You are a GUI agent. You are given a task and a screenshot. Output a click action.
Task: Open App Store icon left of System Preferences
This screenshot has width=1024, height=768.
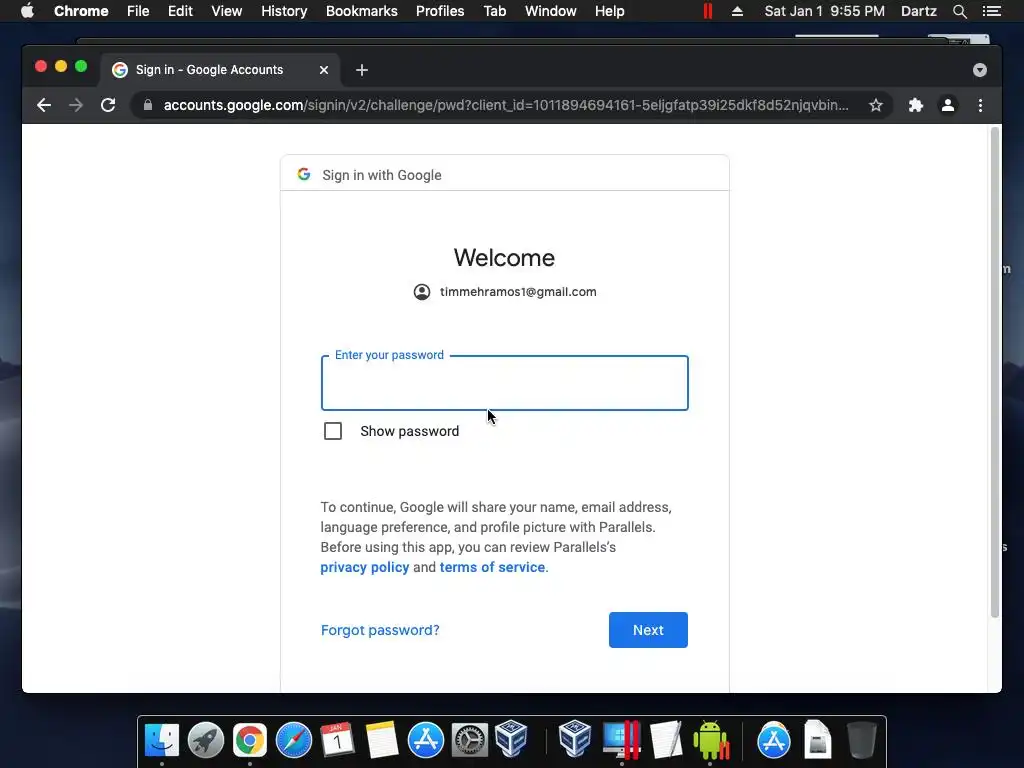pyautogui.click(x=426, y=741)
